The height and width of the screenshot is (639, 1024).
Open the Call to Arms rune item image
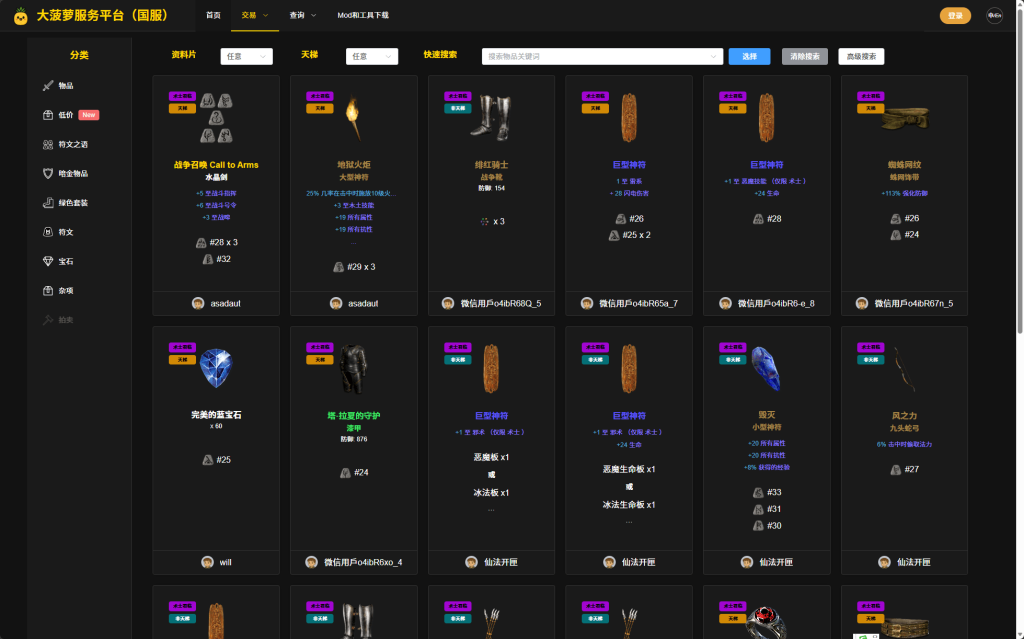tap(216, 118)
